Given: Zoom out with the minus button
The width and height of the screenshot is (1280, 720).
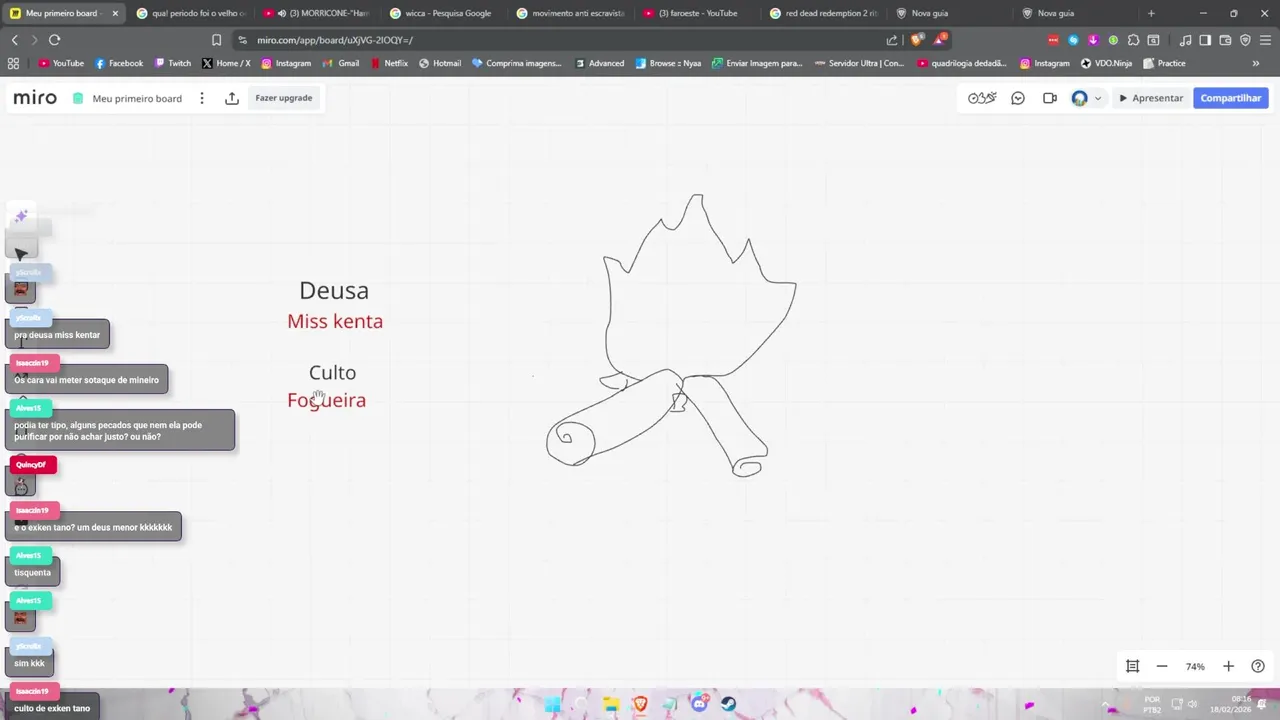Looking at the screenshot, I should point(1162,666).
